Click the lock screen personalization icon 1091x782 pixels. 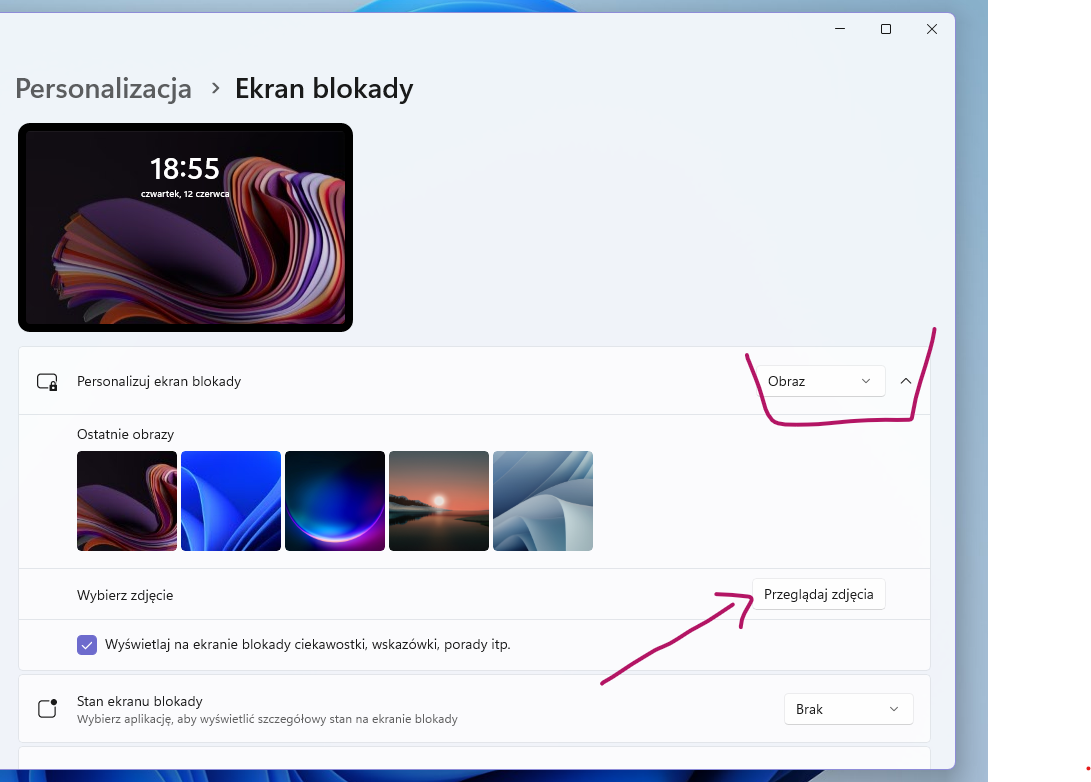coord(47,382)
